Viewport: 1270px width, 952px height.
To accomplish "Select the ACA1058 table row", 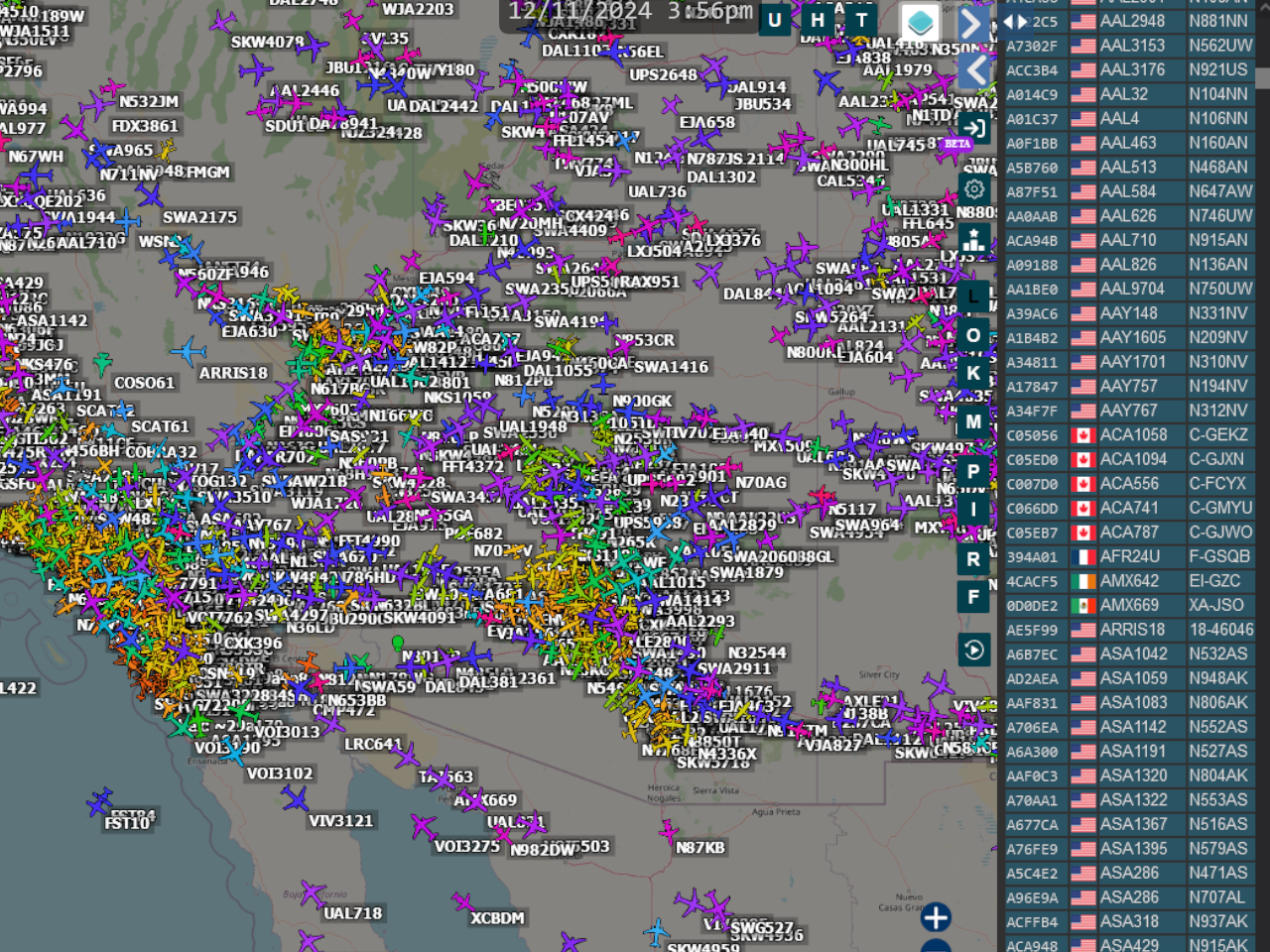I will 1128,434.
